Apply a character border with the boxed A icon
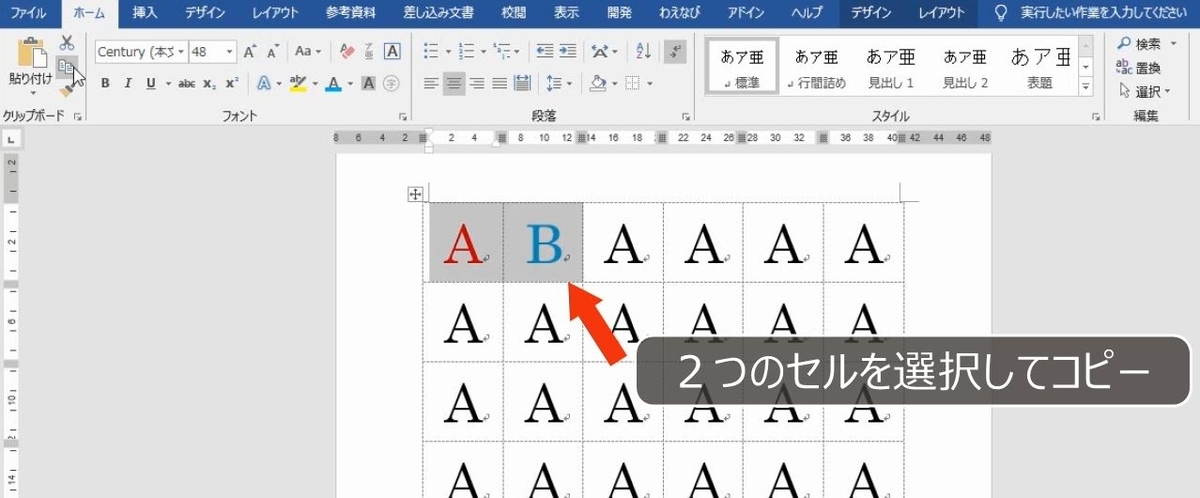Viewport: 1200px width, 498px height. click(392, 52)
